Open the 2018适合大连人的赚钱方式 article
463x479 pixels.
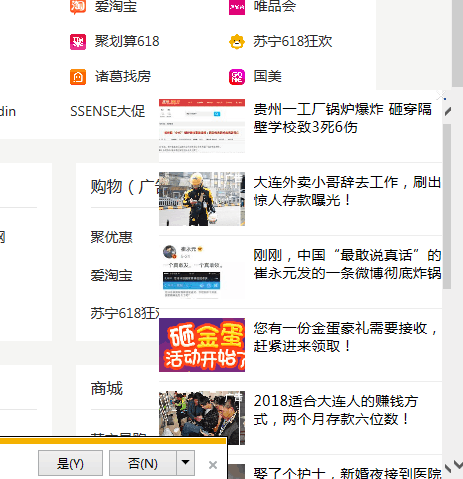336,410
